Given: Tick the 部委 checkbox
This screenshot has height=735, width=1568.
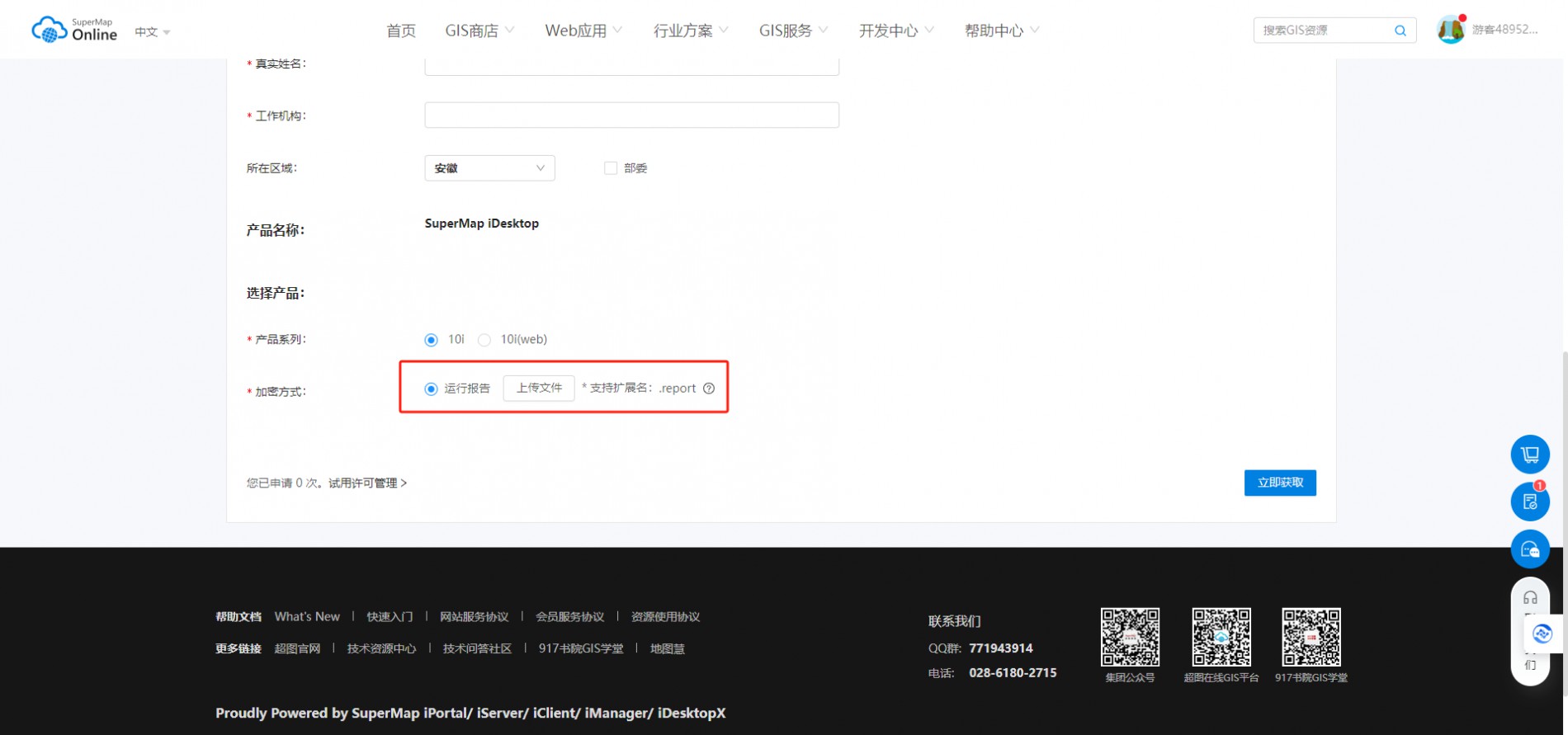Looking at the screenshot, I should [x=611, y=168].
